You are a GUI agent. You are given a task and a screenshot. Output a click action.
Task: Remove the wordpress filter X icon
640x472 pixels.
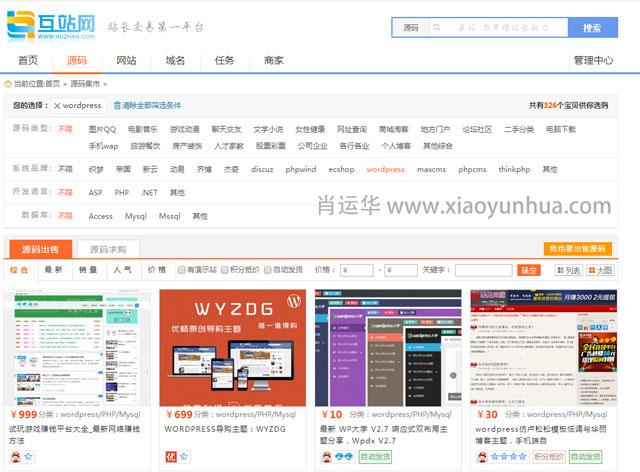[57, 105]
